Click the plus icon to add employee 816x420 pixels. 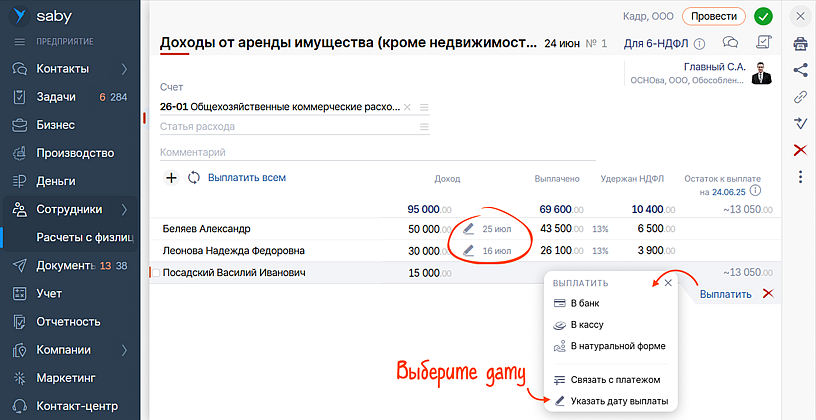click(x=170, y=178)
